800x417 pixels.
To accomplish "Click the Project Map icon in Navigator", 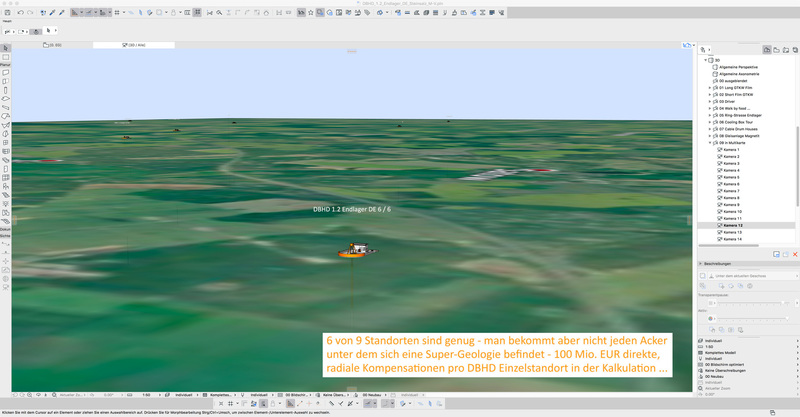I will click(x=766, y=48).
